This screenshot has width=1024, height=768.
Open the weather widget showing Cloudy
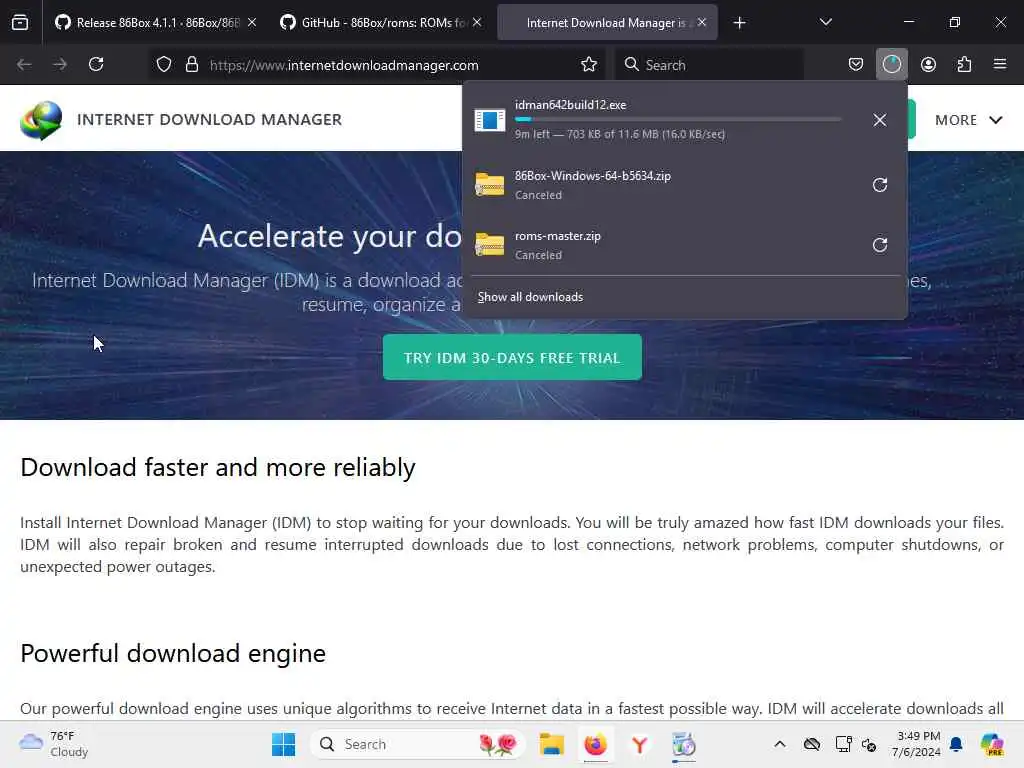click(54, 744)
